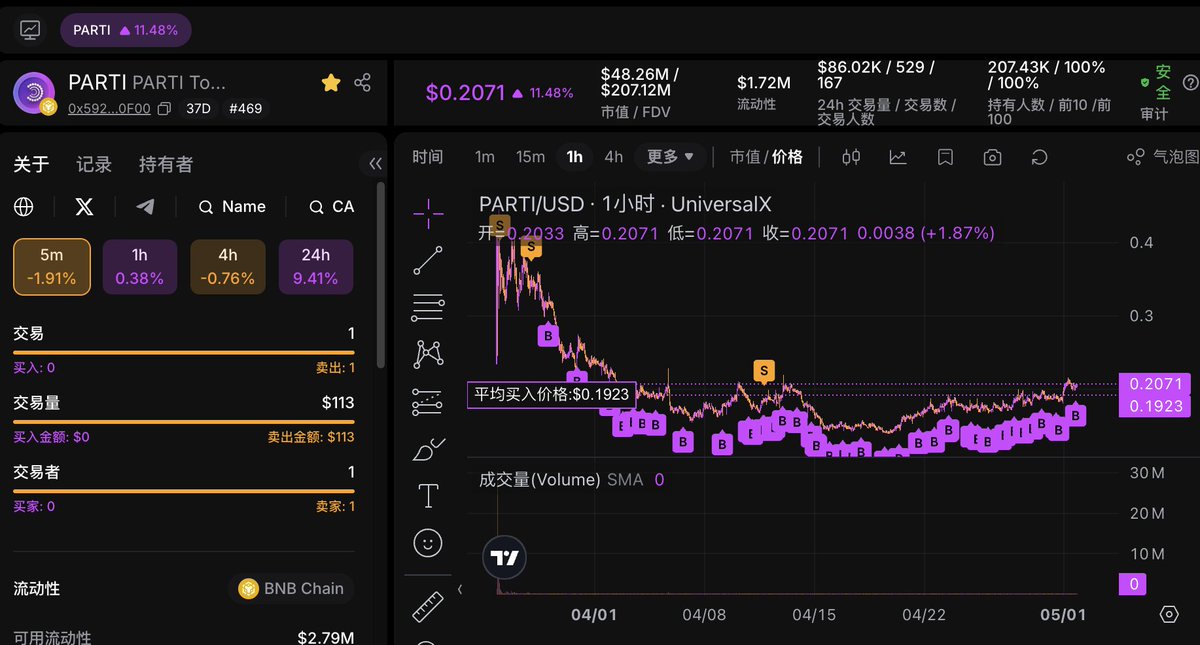Copy the 0x592...0F00 contract address
This screenshot has height=645, width=1200.
(x=165, y=108)
